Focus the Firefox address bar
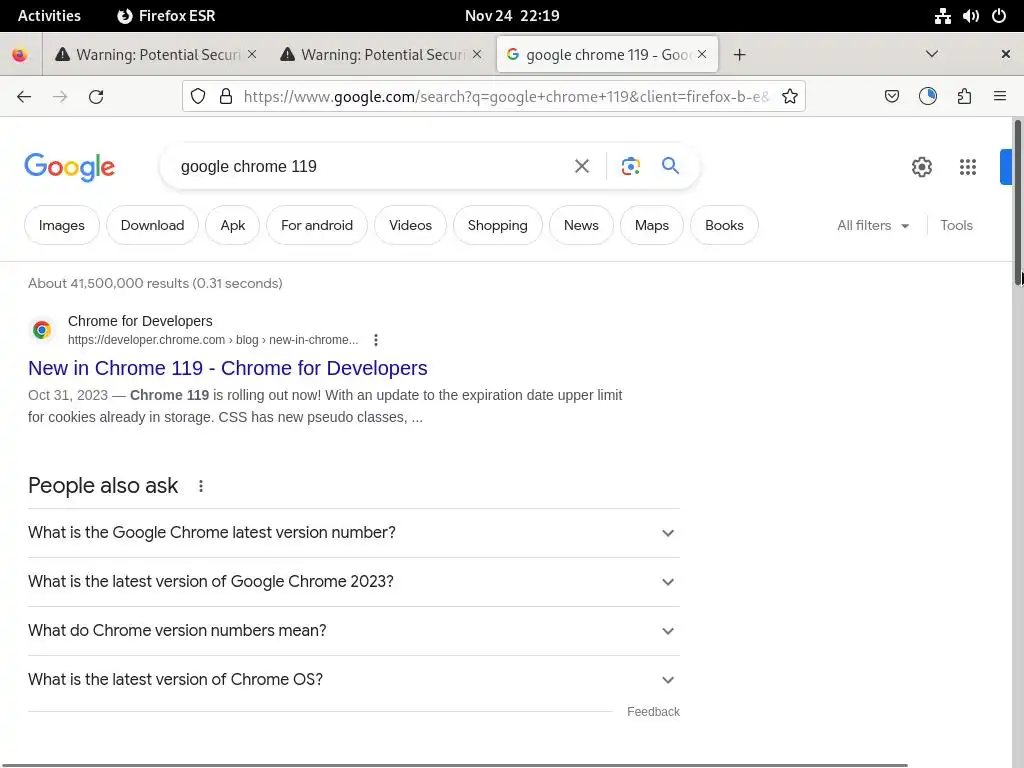The image size is (1024, 768). 506,97
